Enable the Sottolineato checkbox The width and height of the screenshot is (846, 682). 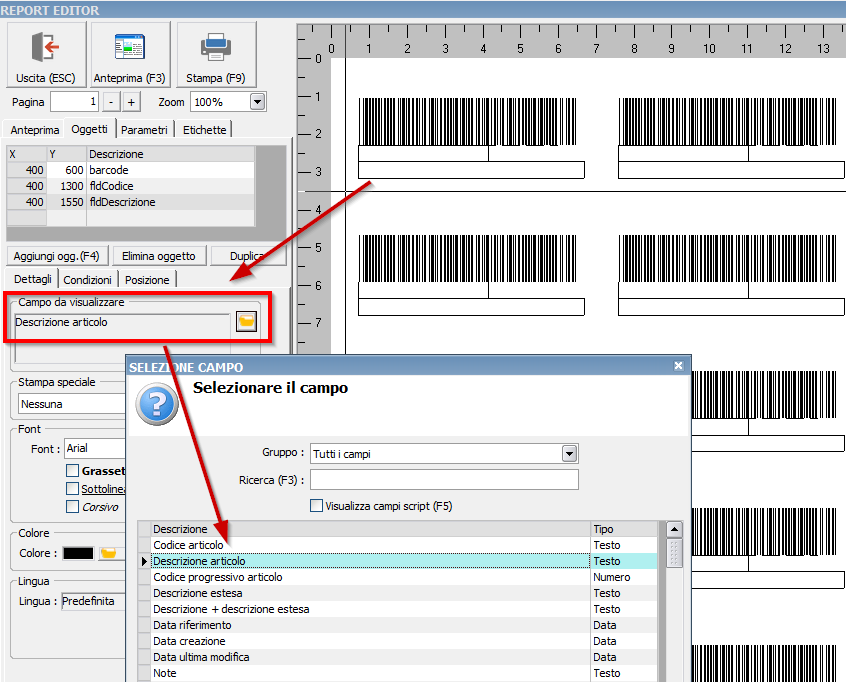coord(72,488)
